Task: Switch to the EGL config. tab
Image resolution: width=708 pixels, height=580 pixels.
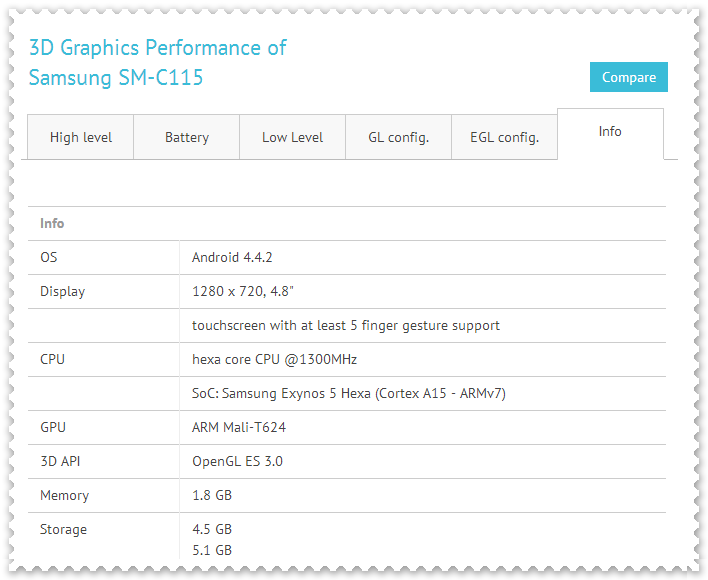Action: point(505,137)
